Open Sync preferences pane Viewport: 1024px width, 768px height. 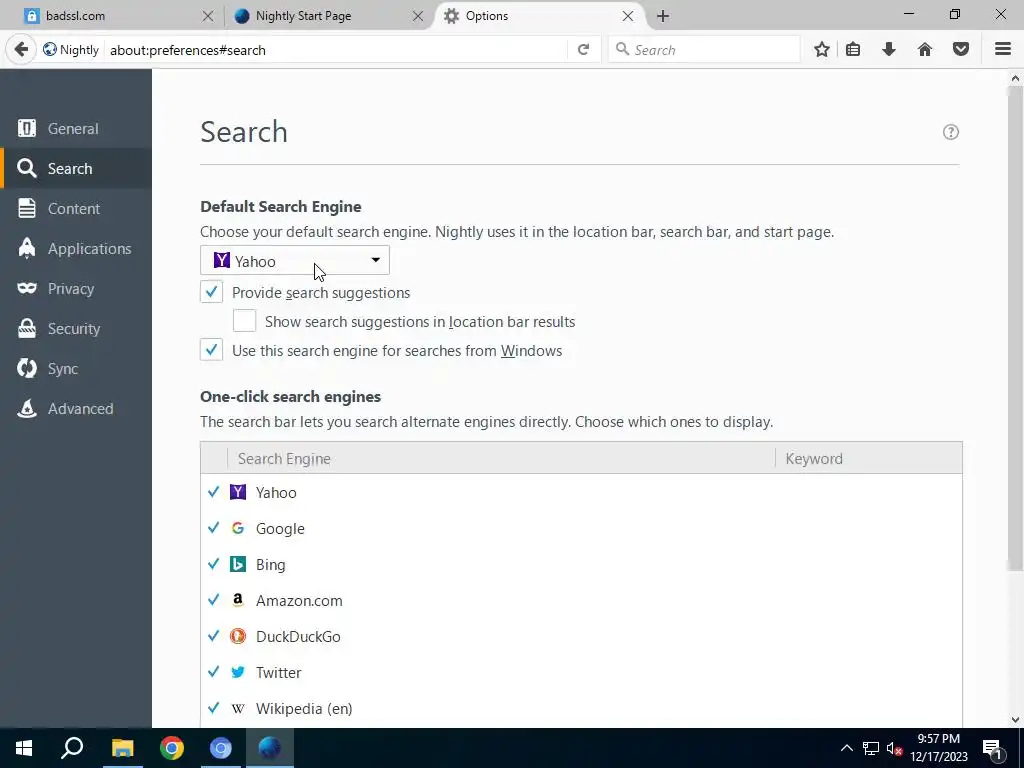[76, 368]
